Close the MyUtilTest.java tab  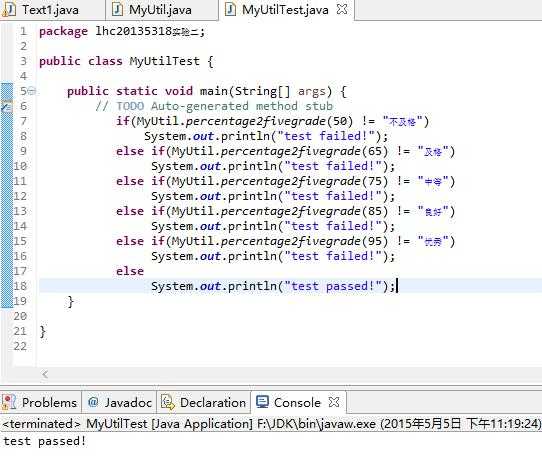[342, 9]
